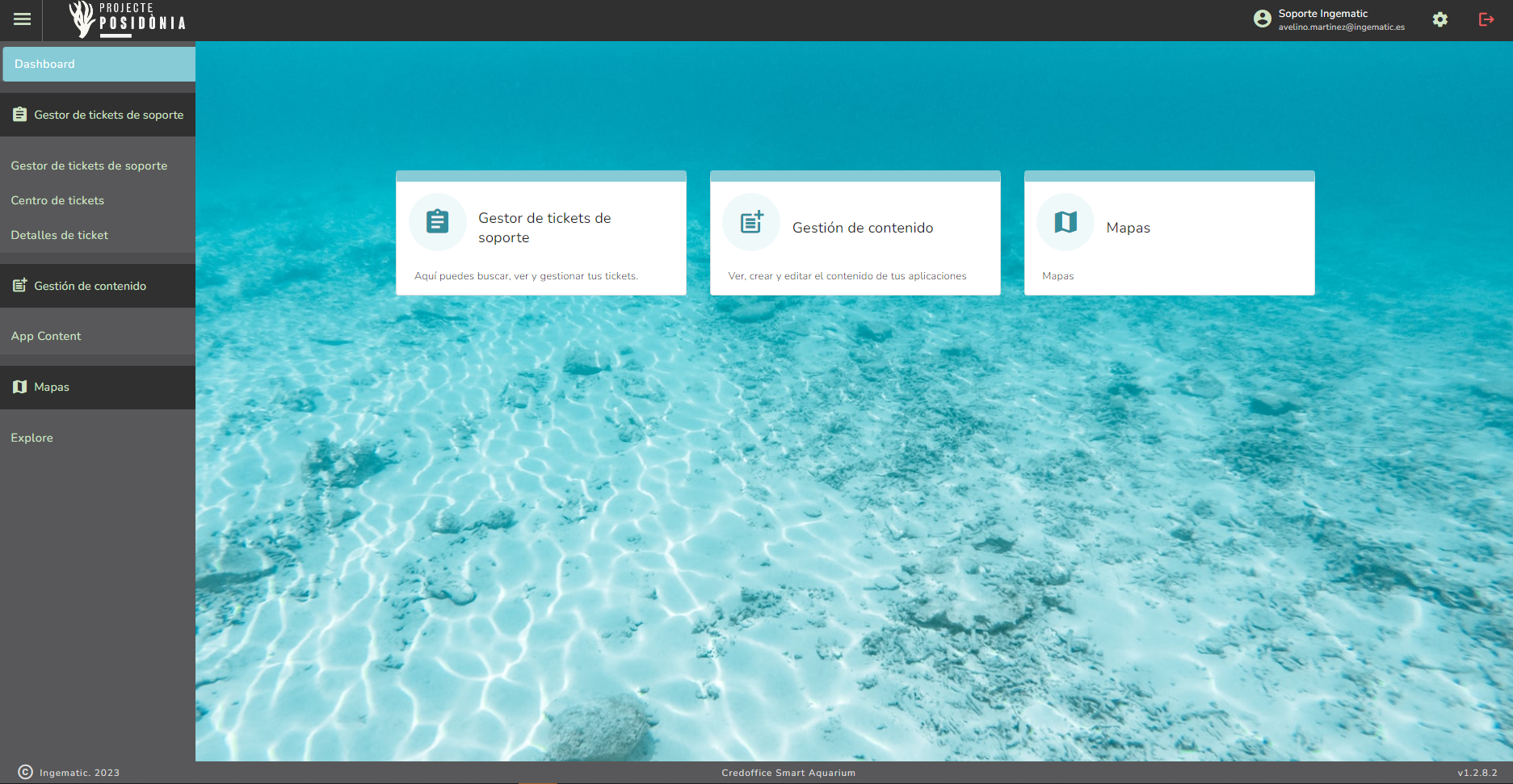Image resolution: width=1513 pixels, height=784 pixels.
Task: Click the map icon on Mapas card
Action: pyautogui.click(x=1065, y=222)
